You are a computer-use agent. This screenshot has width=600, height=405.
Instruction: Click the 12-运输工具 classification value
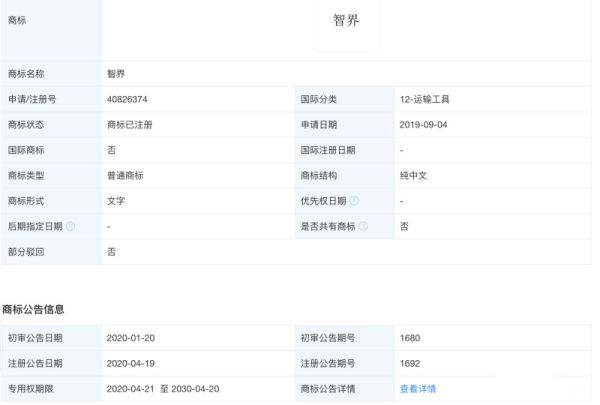[427, 100]
